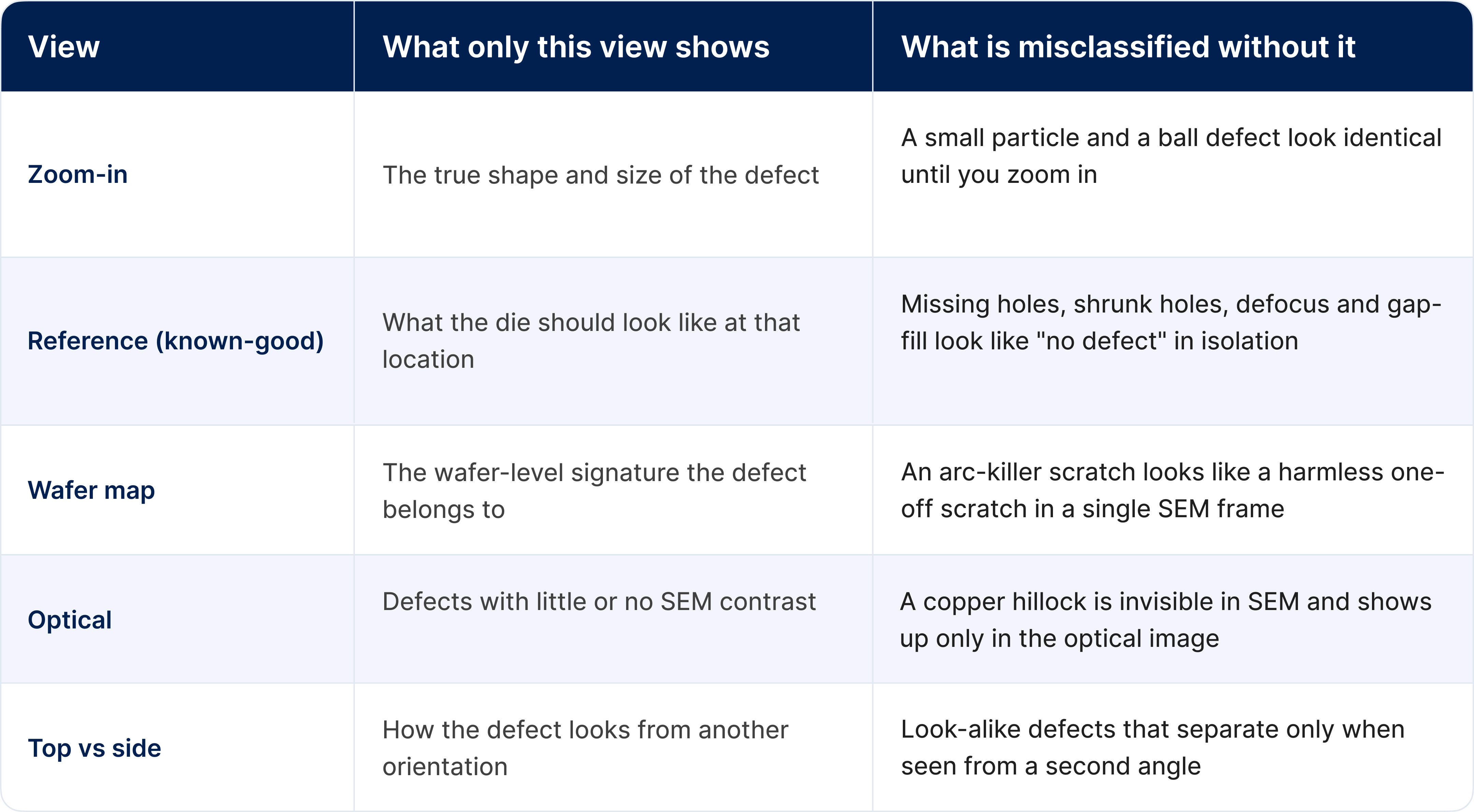Click the 'View' column header
Image resolution: width=1474 pixels, height=812 pixels.
(63, 46)
